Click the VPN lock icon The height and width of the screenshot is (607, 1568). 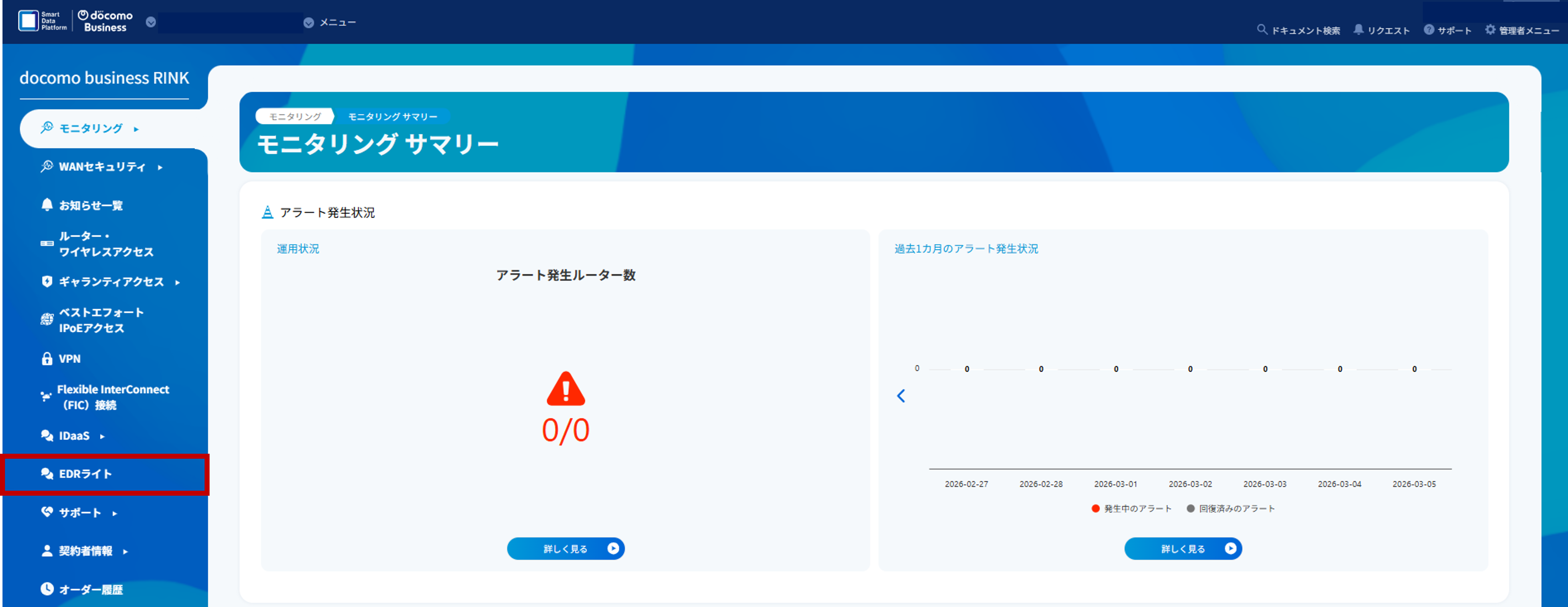[x=47, y=359]
